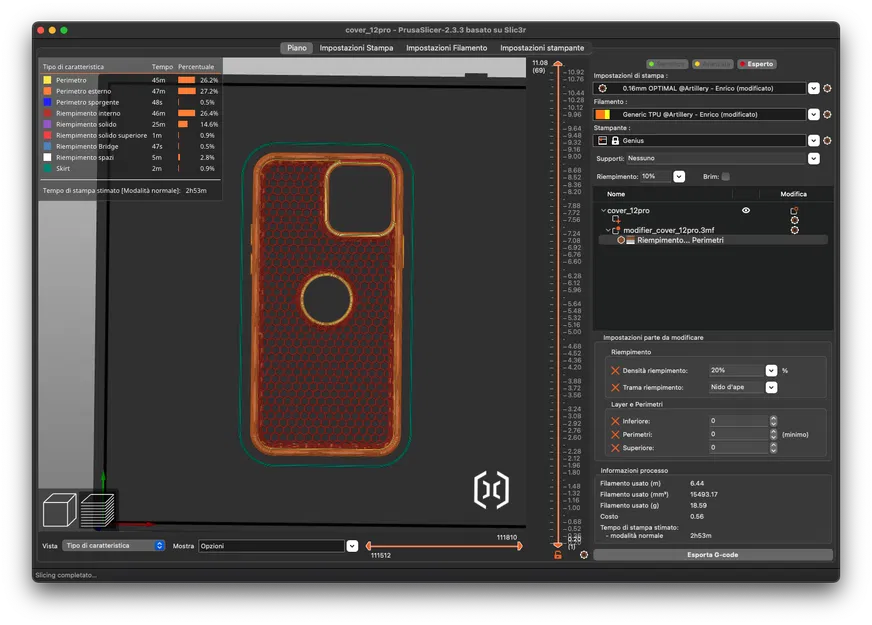872x625 pixels.
Task: Click the add-part icon under cover_12pro
Action: [x=616, y=220]
